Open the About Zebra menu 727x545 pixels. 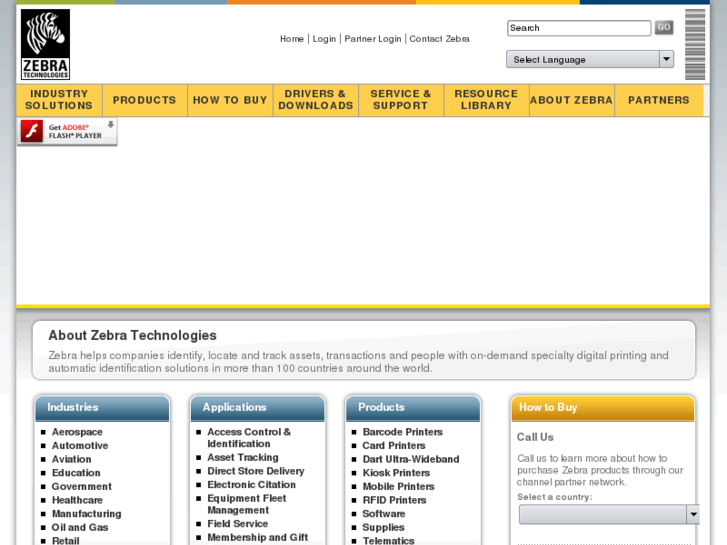pos(572,100)
